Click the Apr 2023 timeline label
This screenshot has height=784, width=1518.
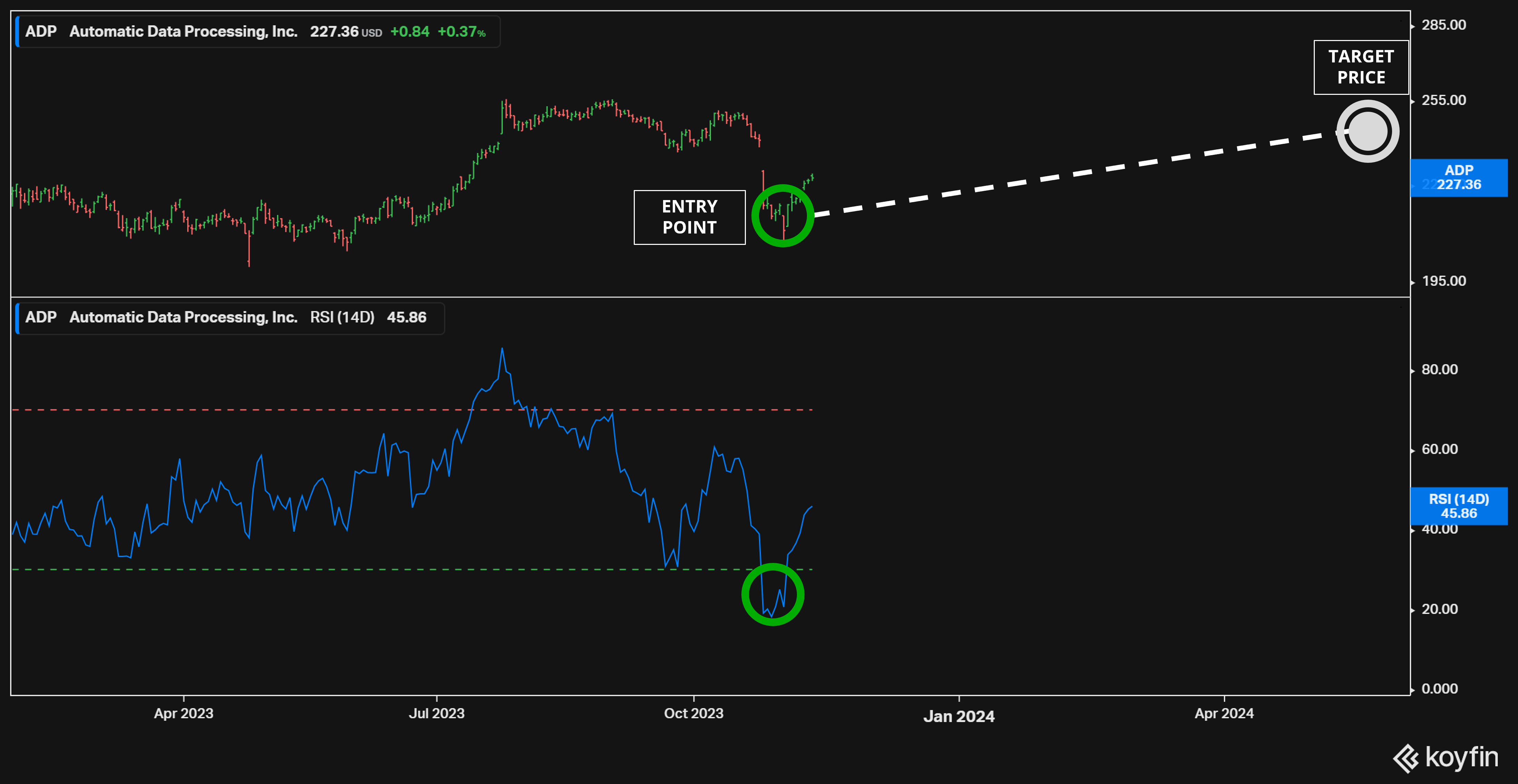(x=183, y=713)
